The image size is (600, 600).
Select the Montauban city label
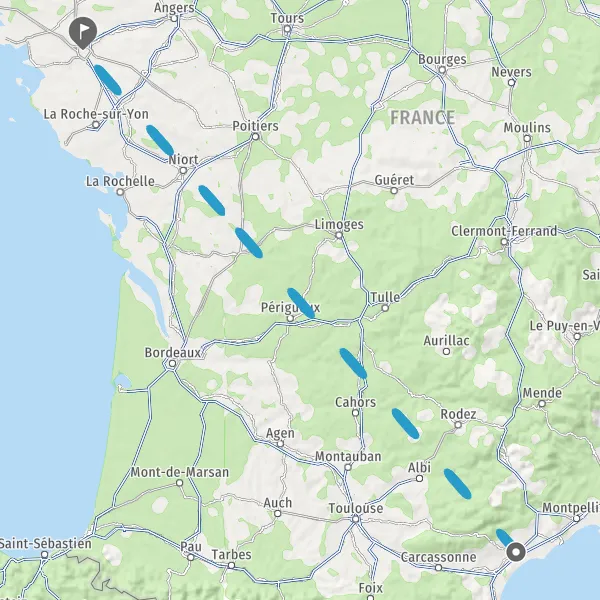[x=348, y=456]
